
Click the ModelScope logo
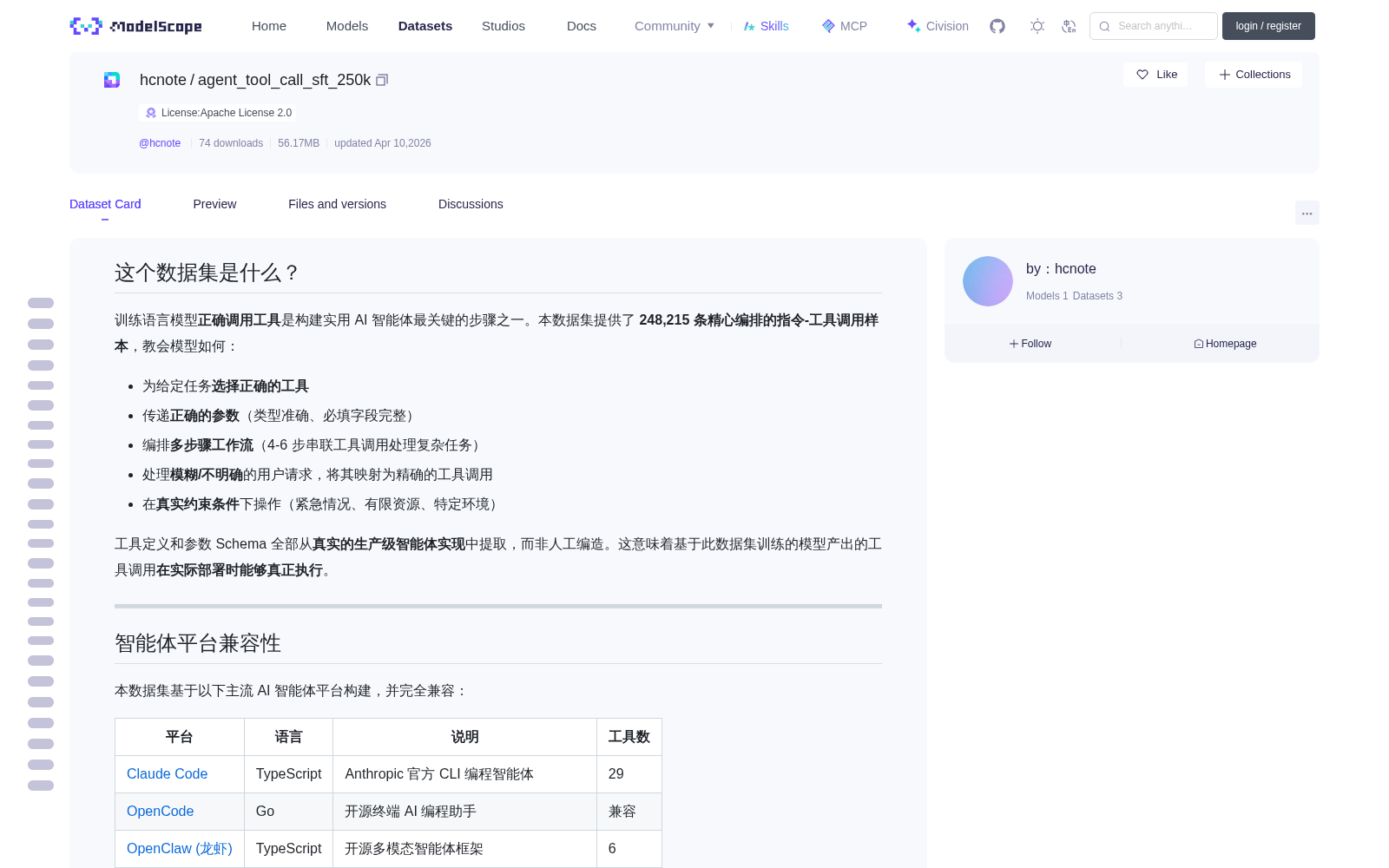[136, 26]
